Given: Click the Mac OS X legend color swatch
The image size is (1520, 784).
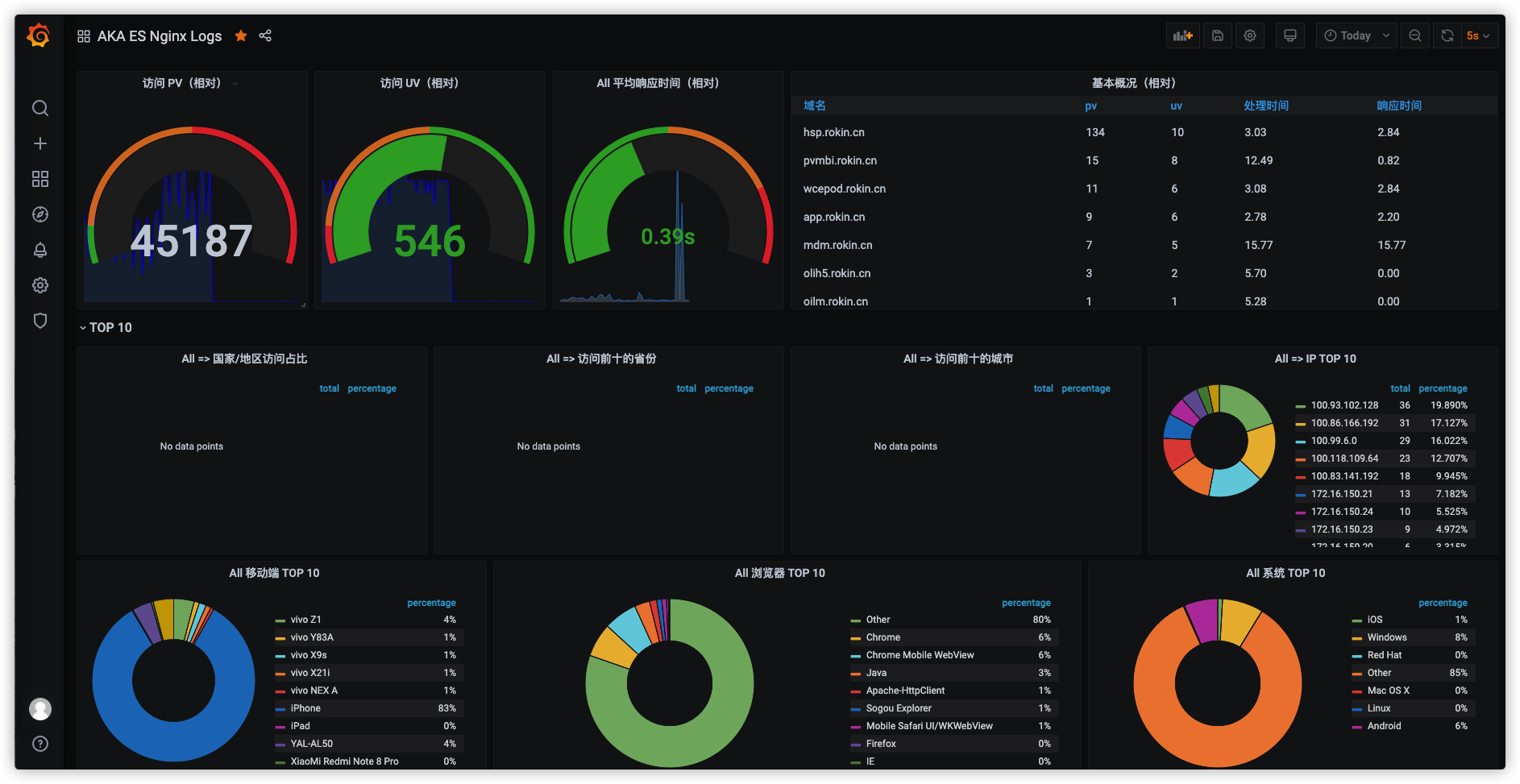Looking at the screenshot, I should pyautogui.click(x=1356, y=691).
